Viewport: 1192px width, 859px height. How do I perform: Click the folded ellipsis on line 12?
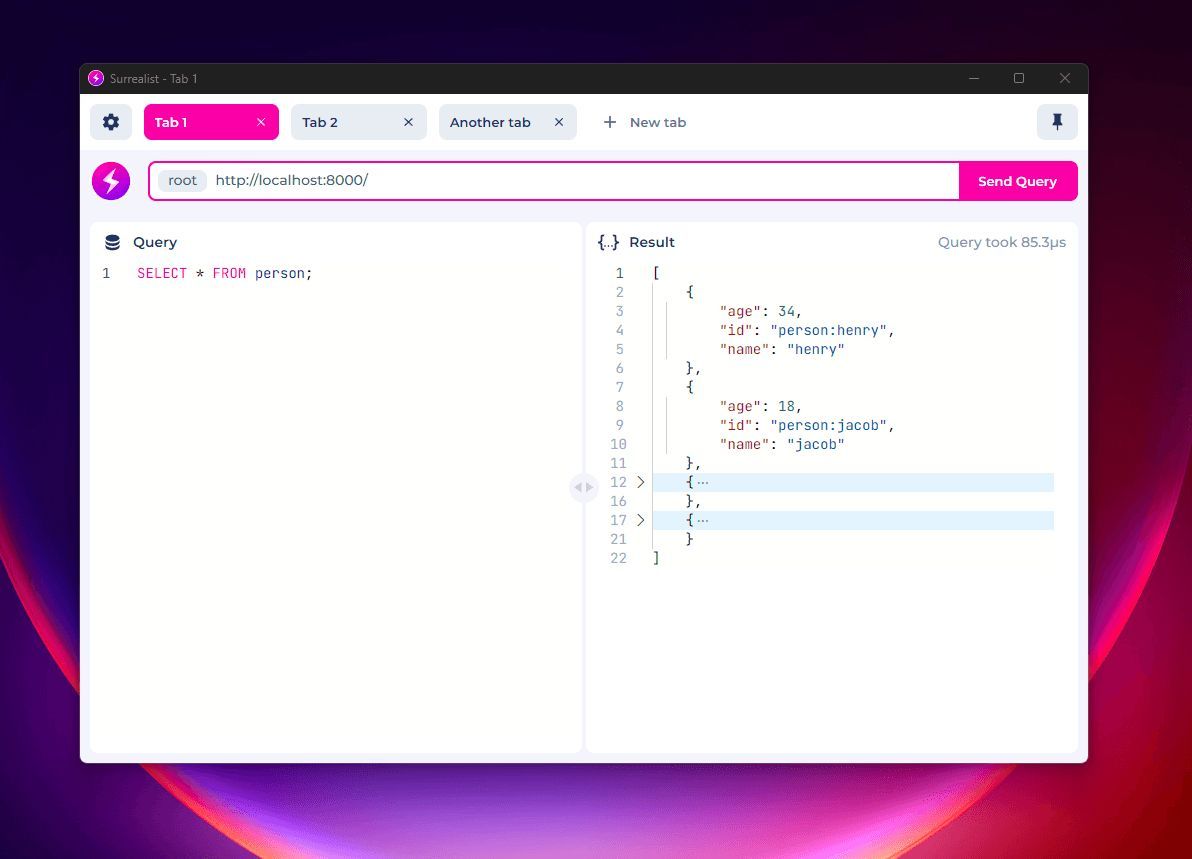pos(703,483)
